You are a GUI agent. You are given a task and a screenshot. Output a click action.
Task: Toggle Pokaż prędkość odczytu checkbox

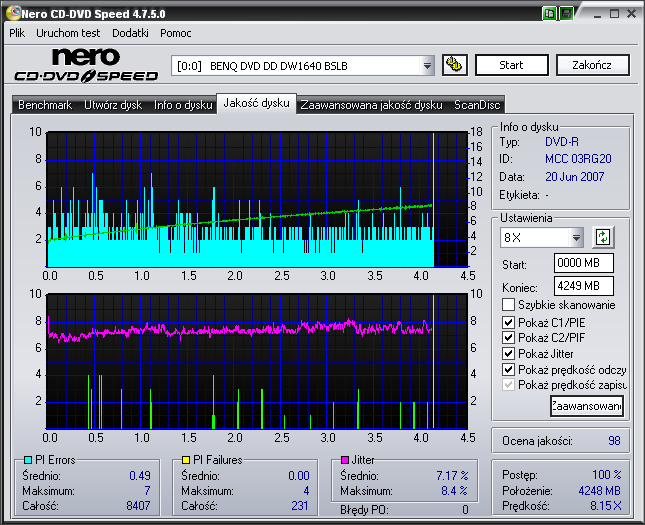point(508,369)
